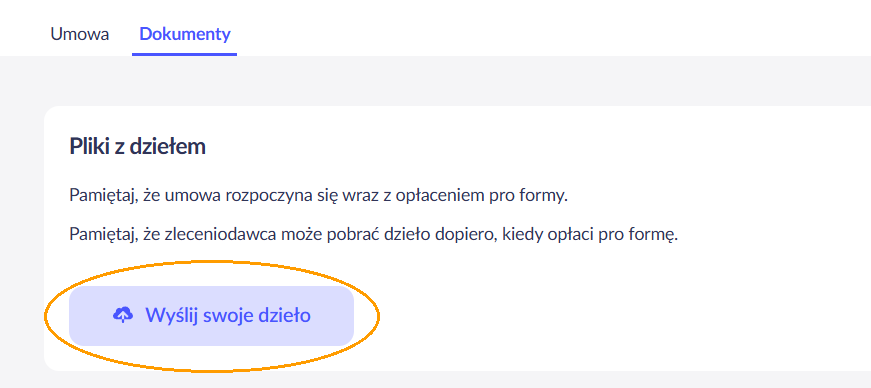The width and height of the screenshot is (871, 388).
Task: Click the cloud upload icon
Action: pos(123,315)
